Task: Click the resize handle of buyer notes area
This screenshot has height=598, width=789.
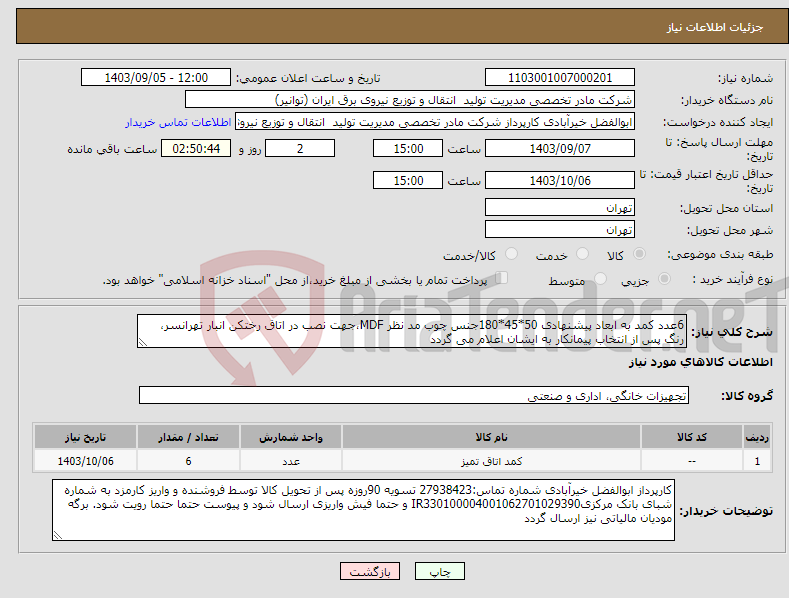Action: [x=58, y=535]
